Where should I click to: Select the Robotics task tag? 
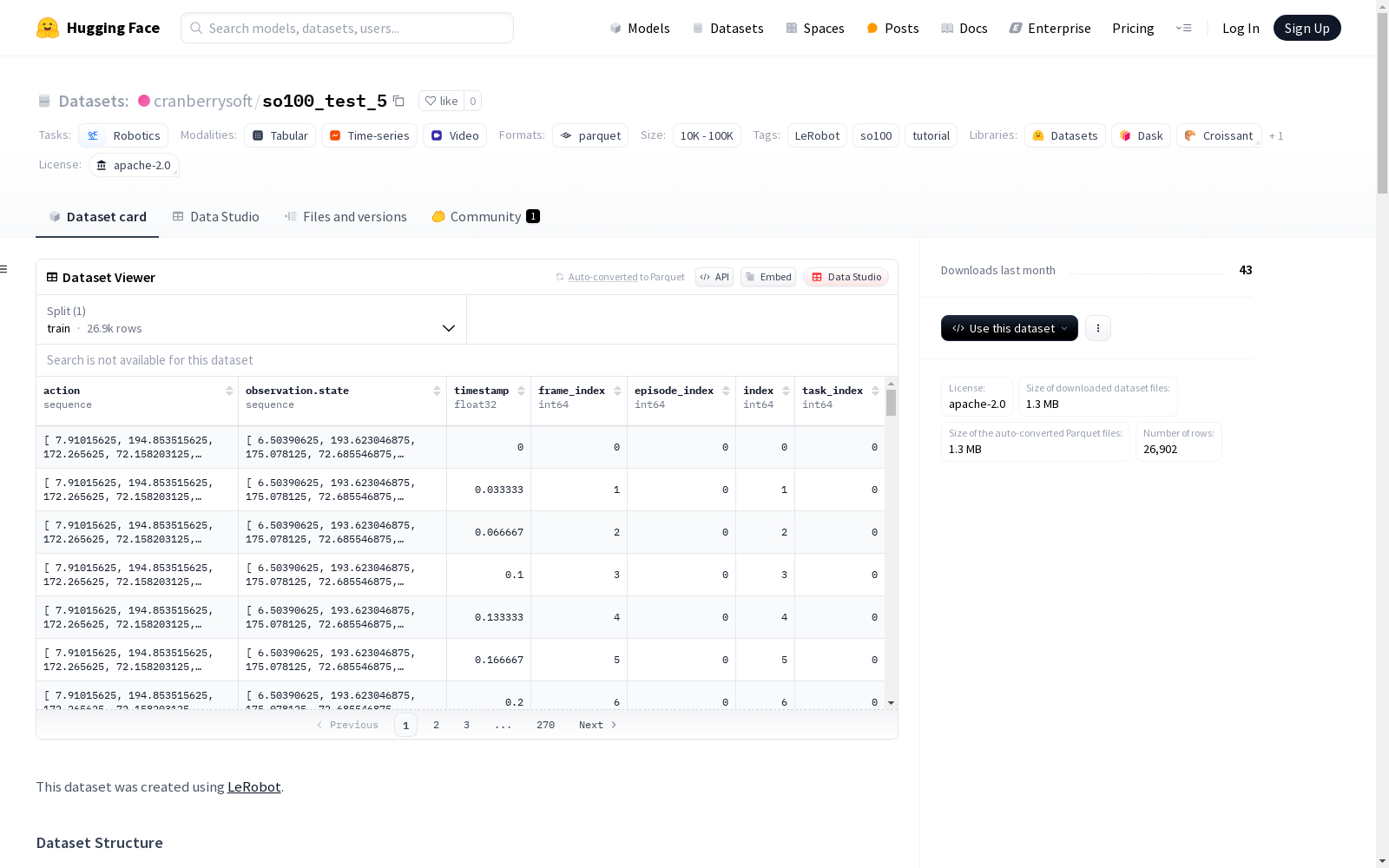pos(123,135)
